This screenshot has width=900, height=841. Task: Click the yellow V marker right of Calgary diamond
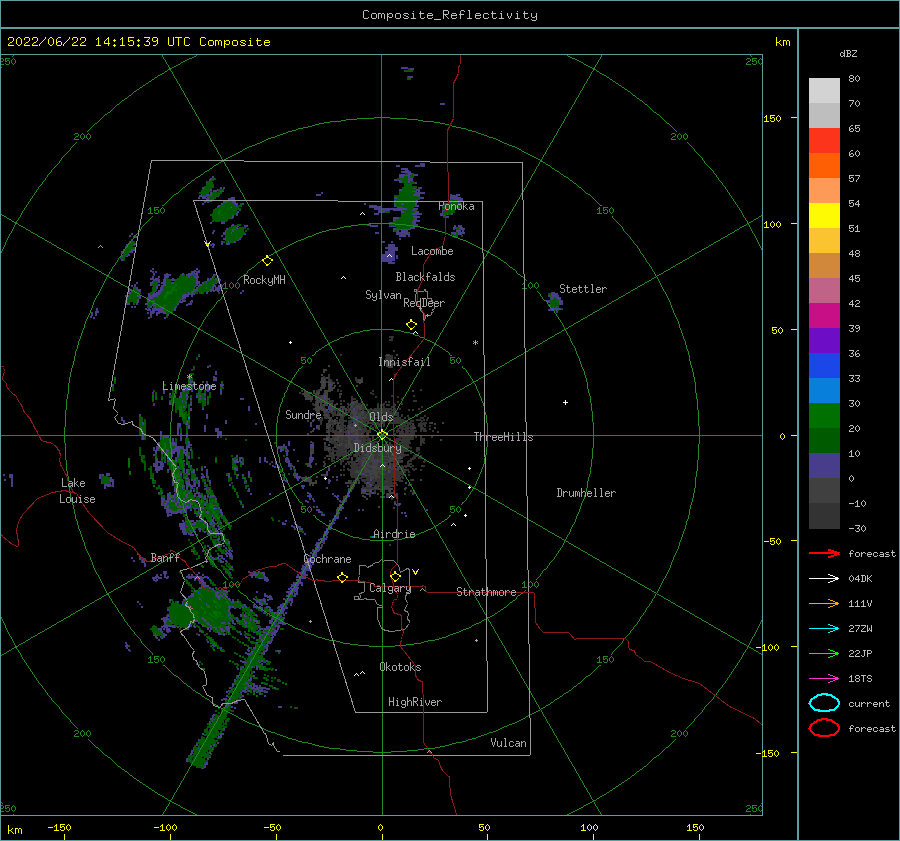tap(415, 572)
